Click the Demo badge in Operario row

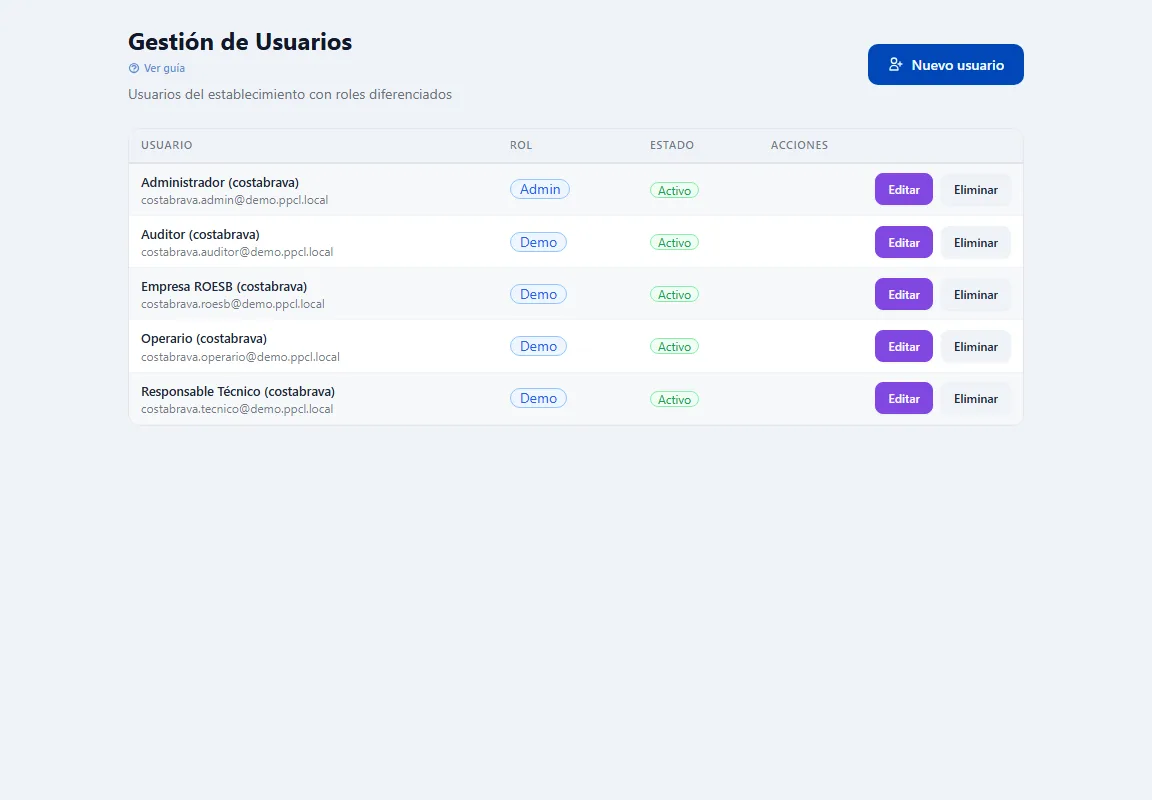539,347
